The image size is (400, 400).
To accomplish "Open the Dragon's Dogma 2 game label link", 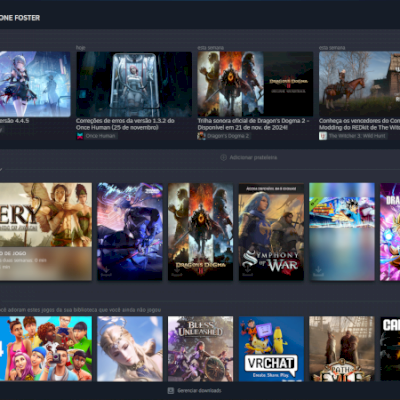I will point(228,136).
